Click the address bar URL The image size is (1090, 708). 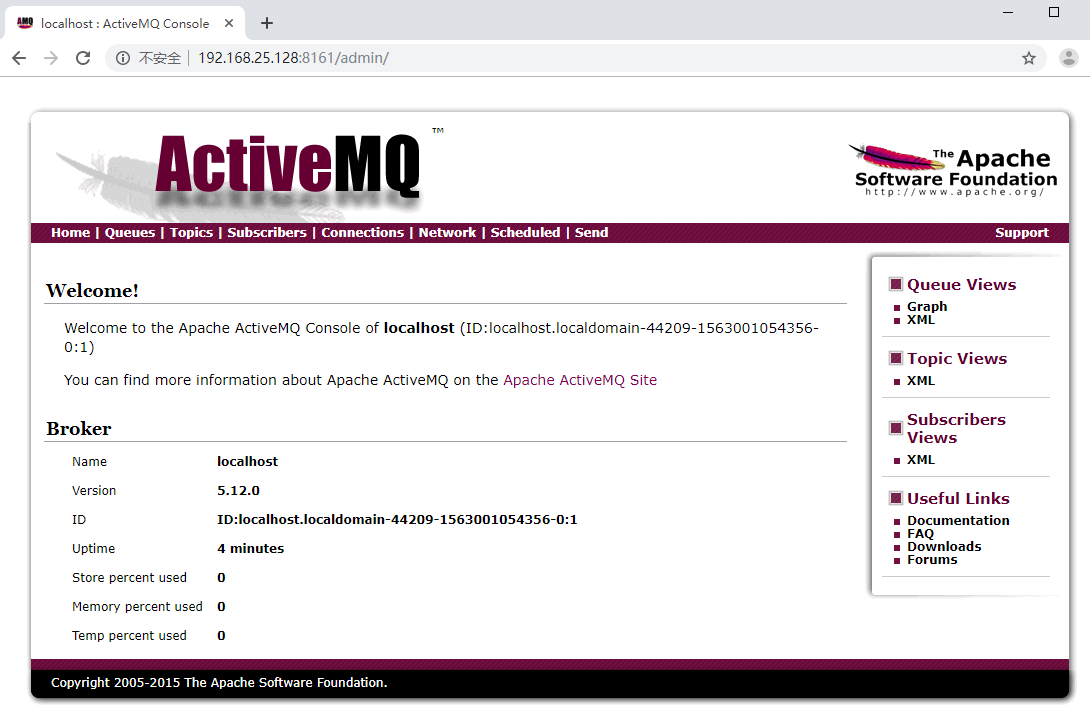tap(293, 58)
